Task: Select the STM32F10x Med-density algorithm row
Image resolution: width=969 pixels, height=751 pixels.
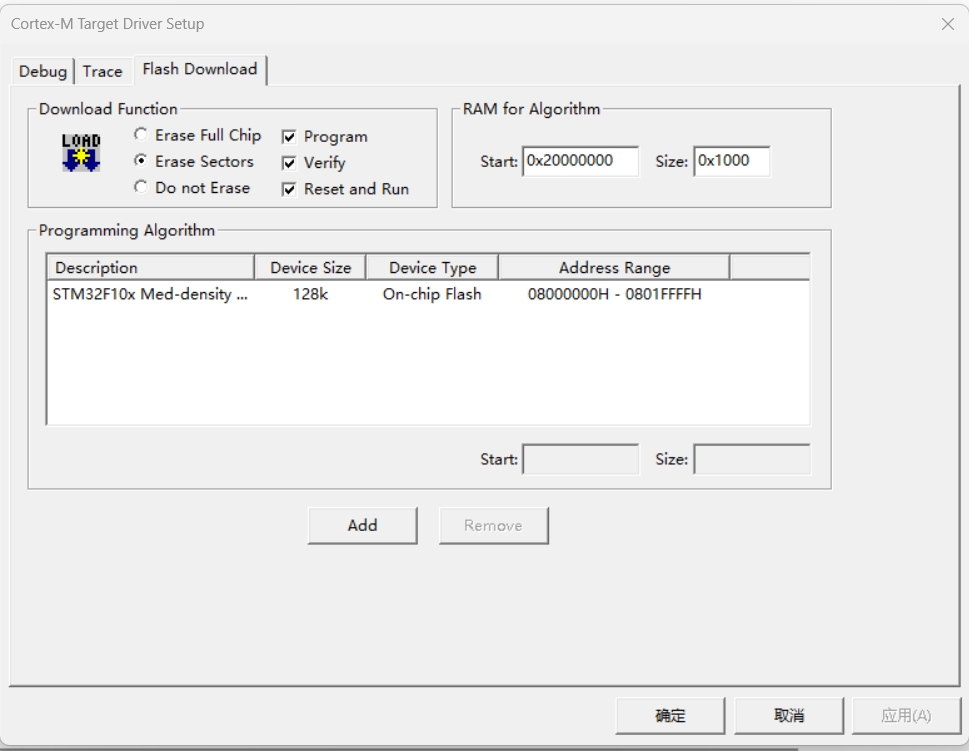Action: click(x=428, y=294)
